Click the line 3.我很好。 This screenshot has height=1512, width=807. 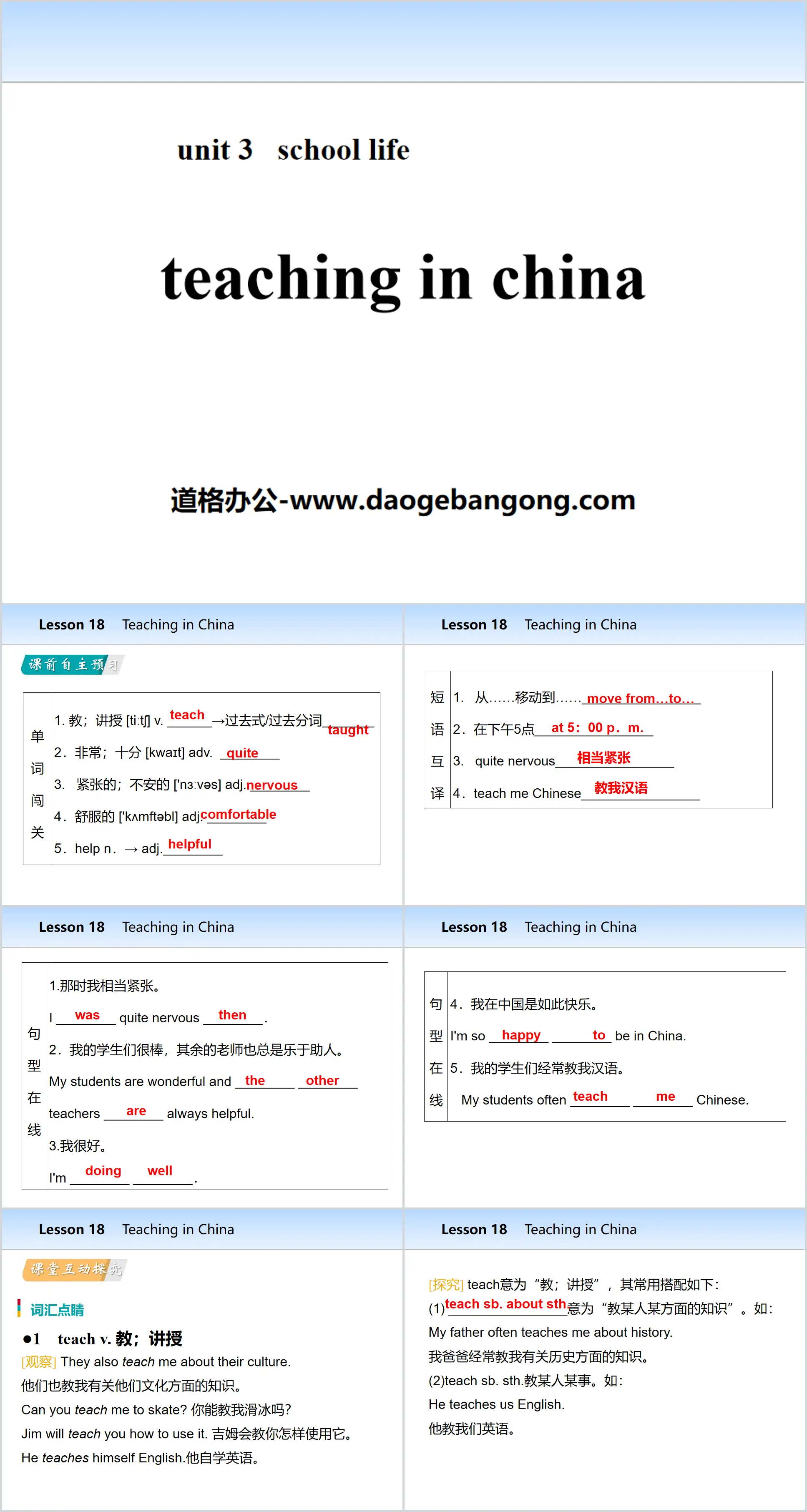[78, 1146]
